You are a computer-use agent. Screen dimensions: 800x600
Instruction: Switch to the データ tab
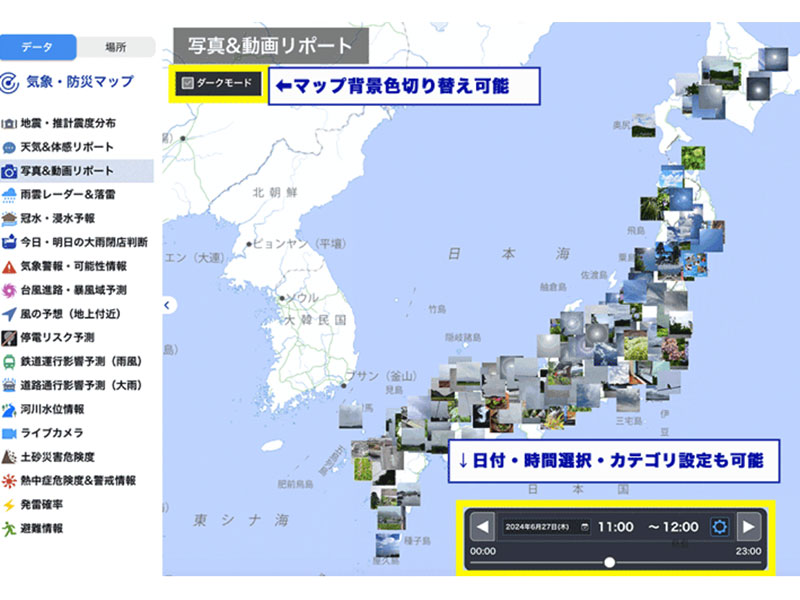[38, 47]
